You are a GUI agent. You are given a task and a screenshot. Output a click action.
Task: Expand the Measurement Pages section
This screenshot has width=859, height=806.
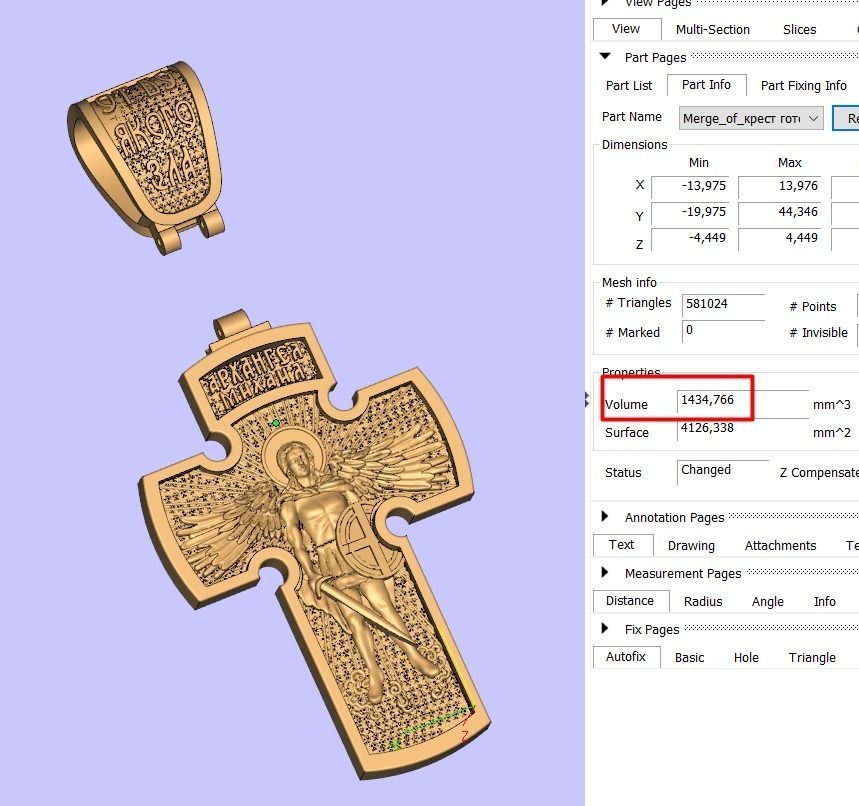pyautogui.click(x=605, y=572)
